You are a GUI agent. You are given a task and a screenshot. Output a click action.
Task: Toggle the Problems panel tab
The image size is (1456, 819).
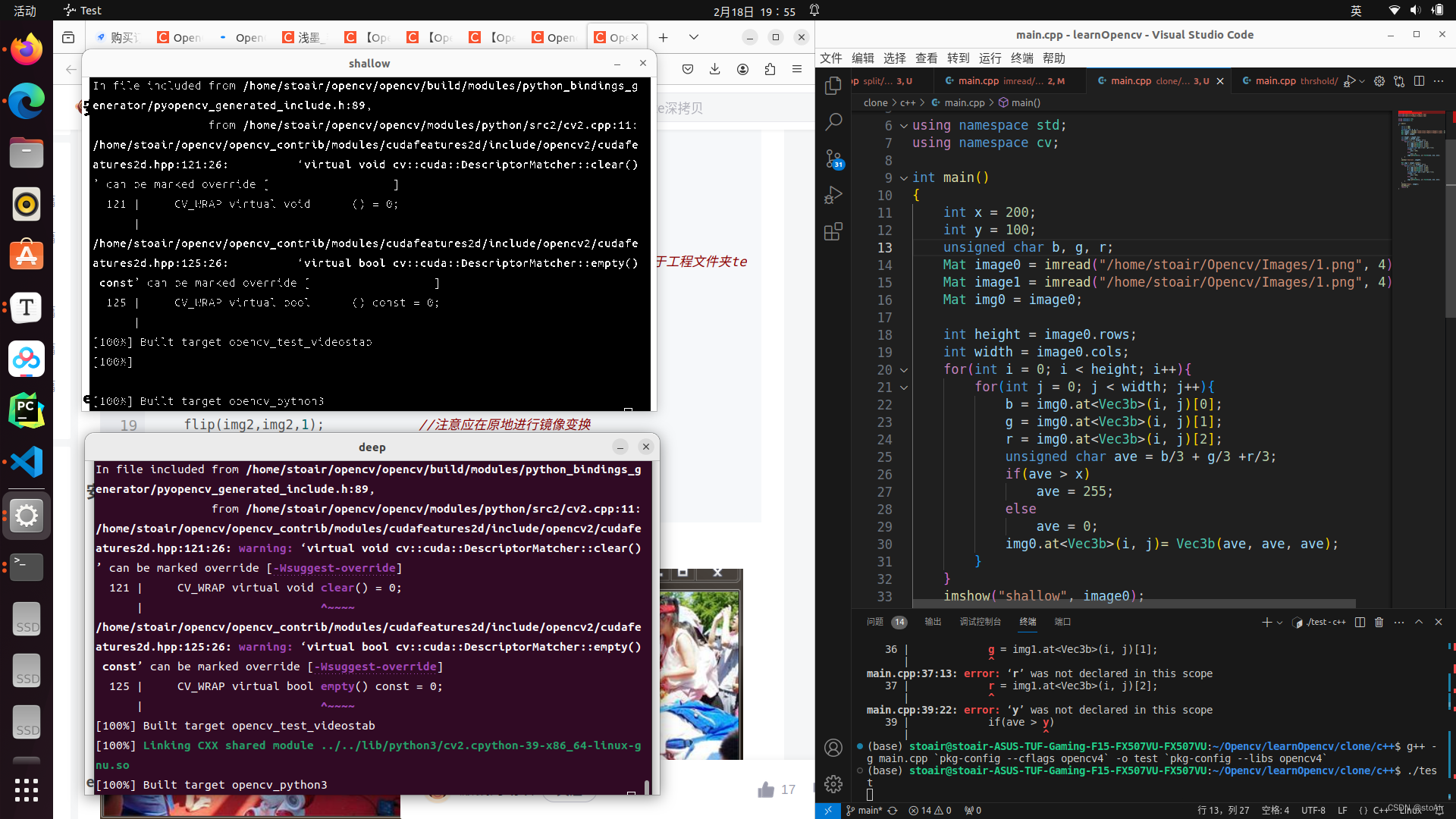click(x=875, y=621)
